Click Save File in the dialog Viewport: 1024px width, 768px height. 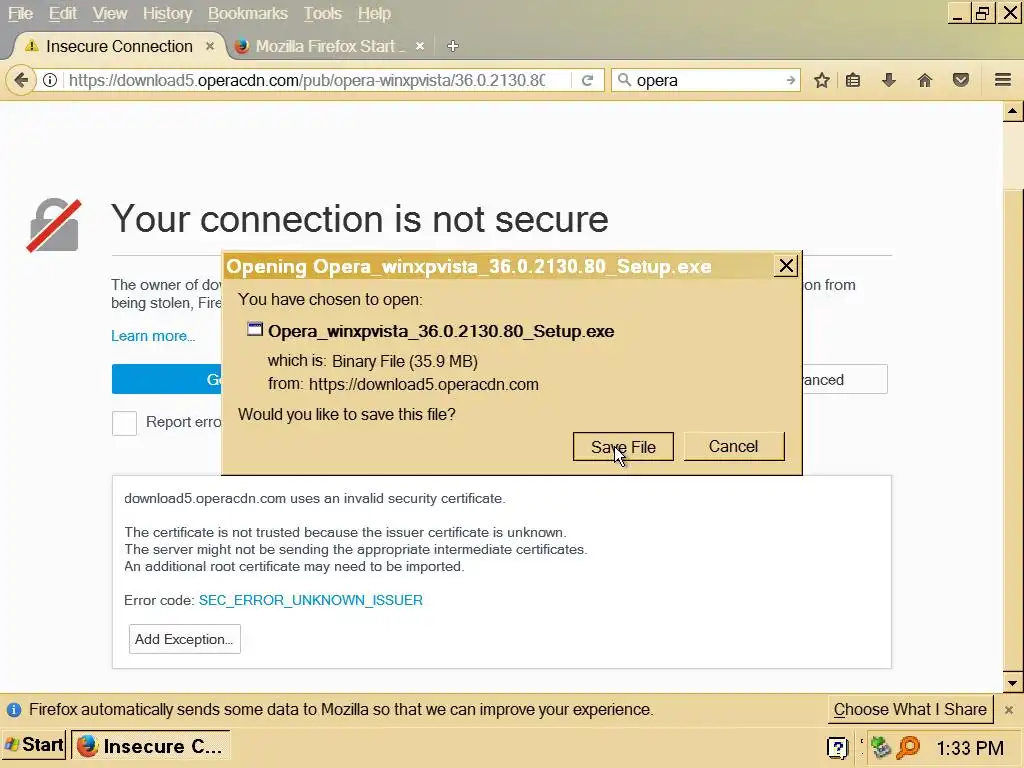[623, 447]
